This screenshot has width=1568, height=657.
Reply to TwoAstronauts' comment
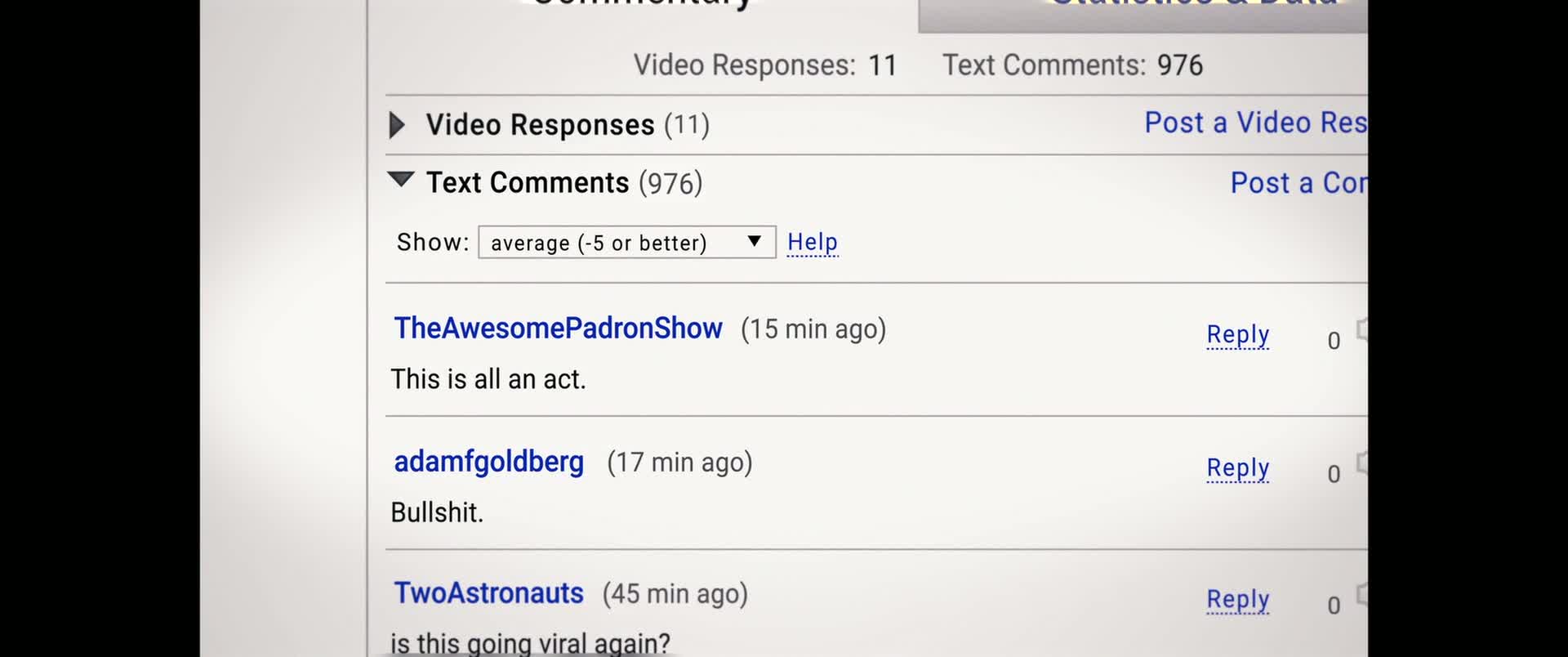tap(1238, 600)
